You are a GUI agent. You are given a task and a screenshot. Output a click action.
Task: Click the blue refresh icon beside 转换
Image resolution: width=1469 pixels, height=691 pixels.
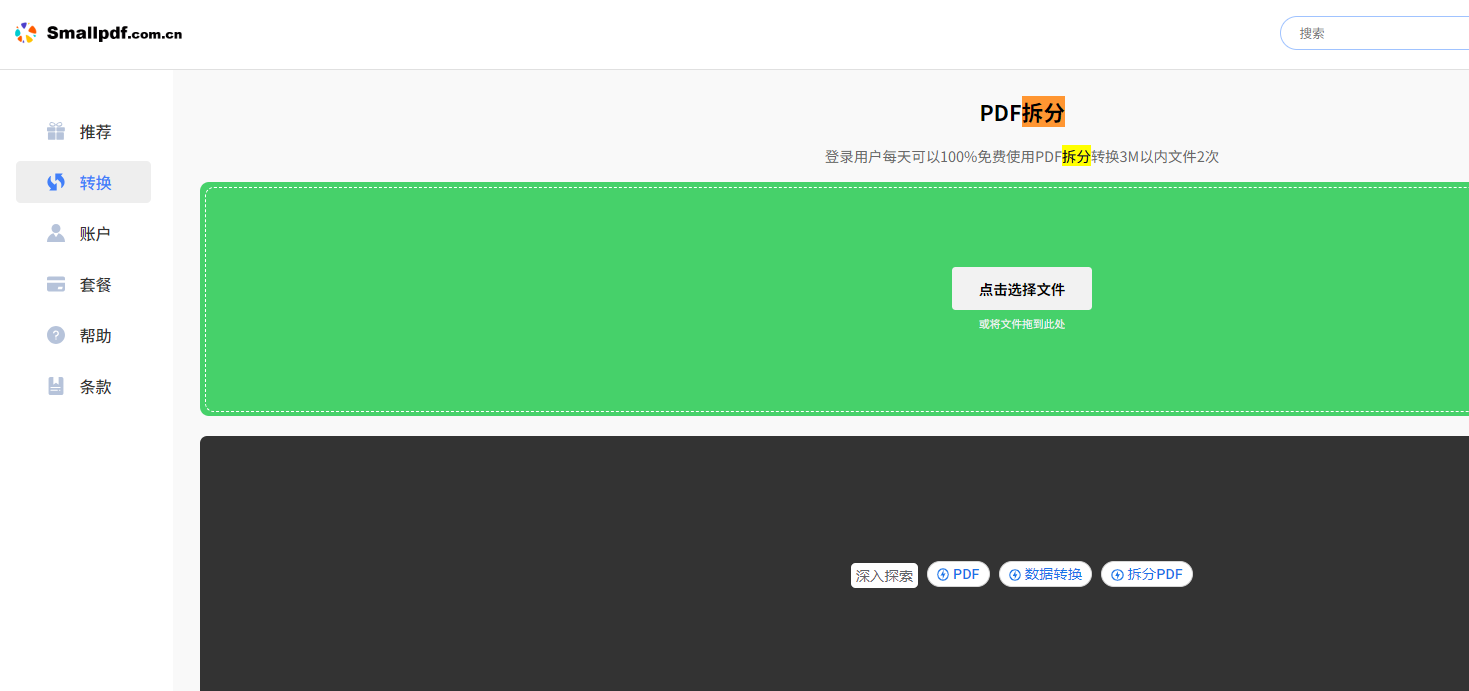(56, 182)
